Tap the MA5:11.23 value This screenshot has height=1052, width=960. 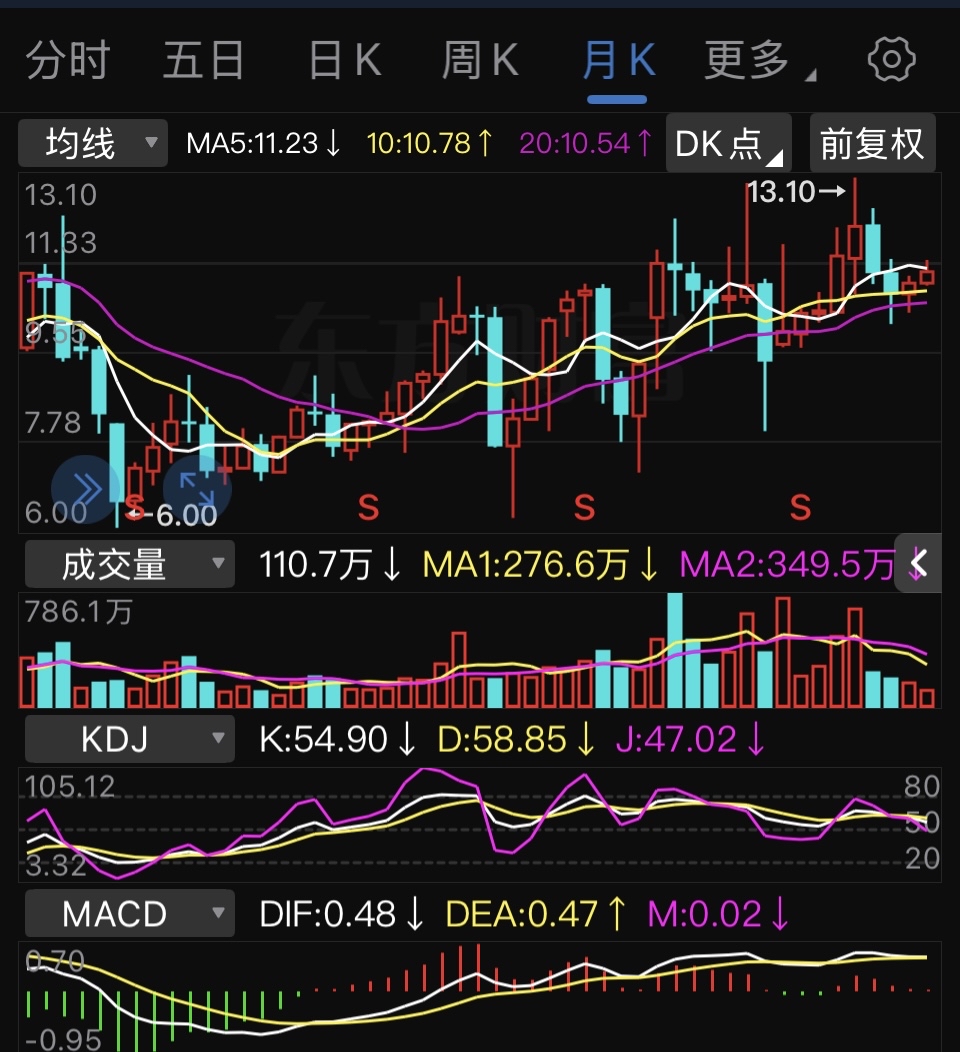[x=264, y=143]
